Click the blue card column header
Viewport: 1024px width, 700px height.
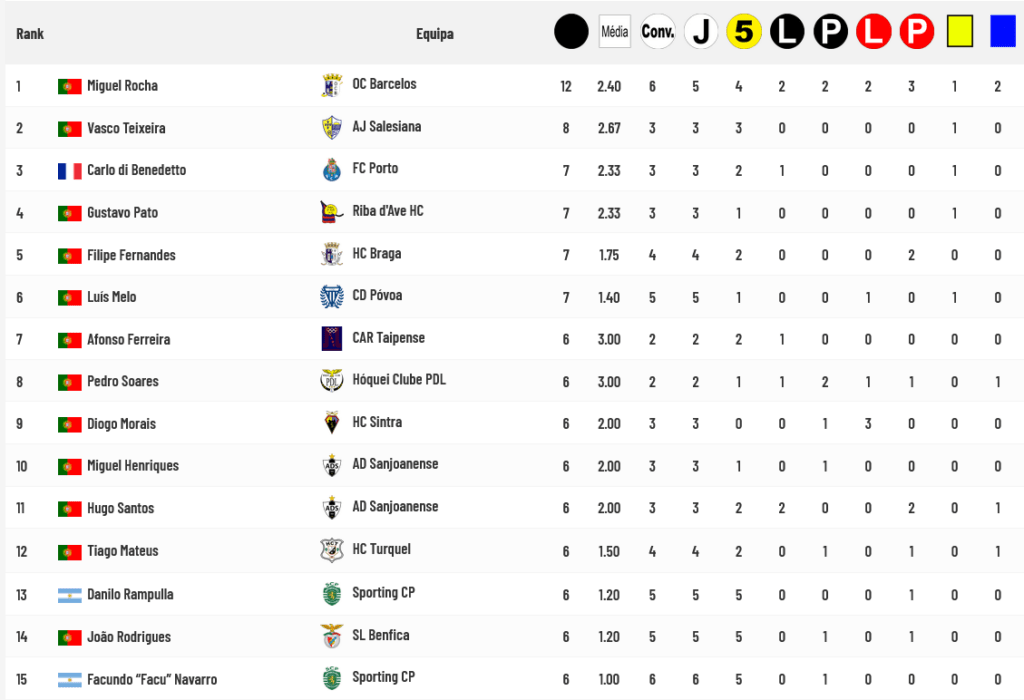pos(1003,33)
